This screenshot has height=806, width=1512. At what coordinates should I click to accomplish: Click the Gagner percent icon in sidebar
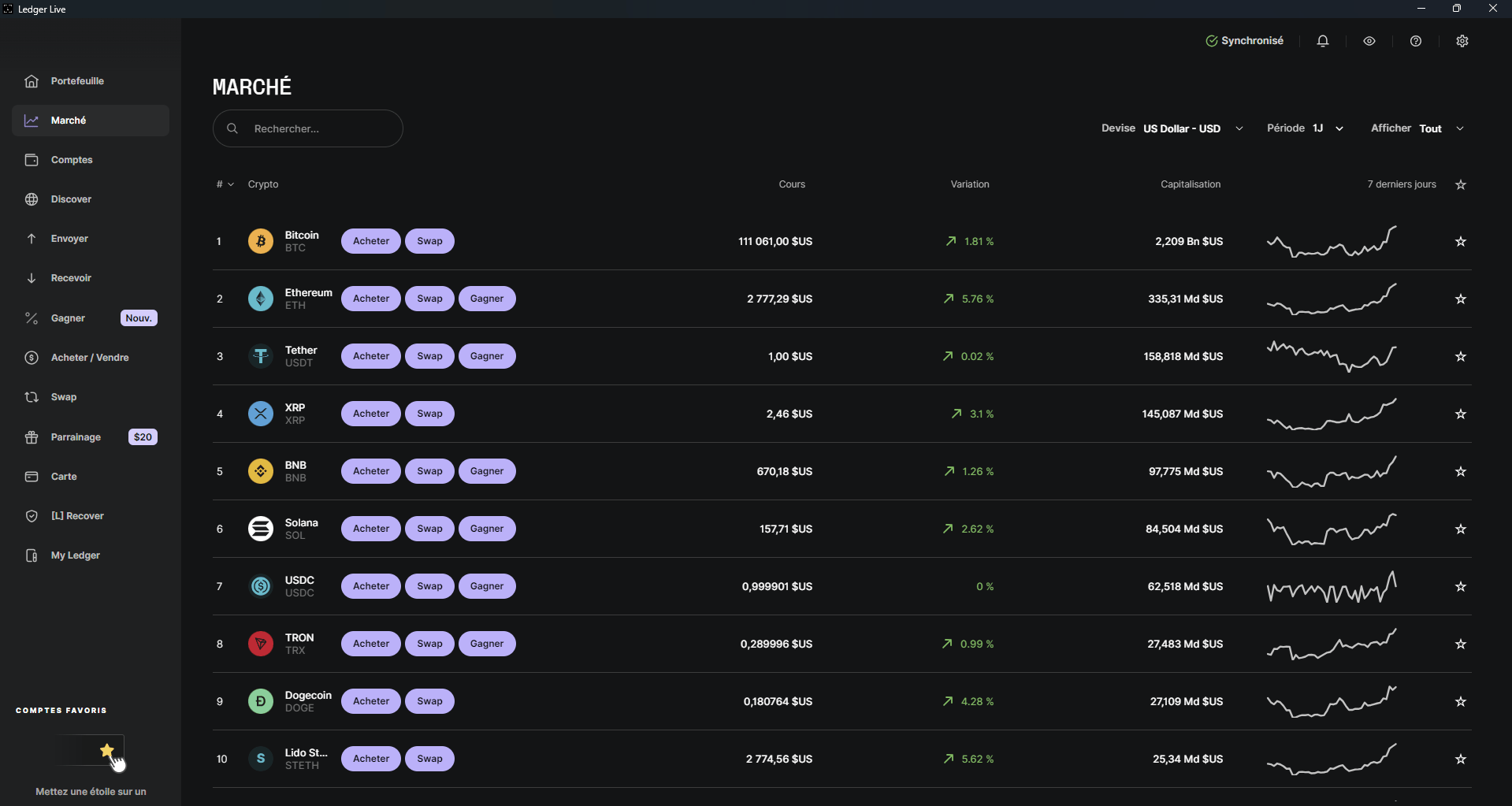[32, 318]
